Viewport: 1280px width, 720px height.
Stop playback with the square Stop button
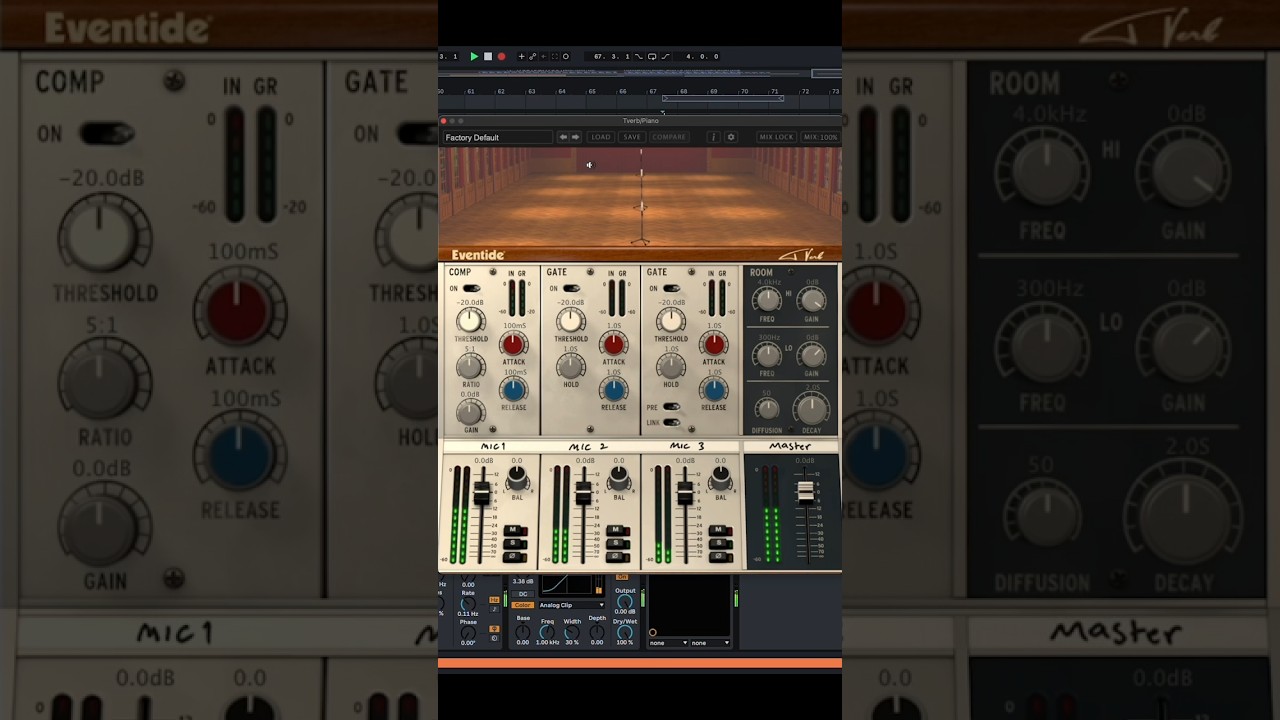488,57
